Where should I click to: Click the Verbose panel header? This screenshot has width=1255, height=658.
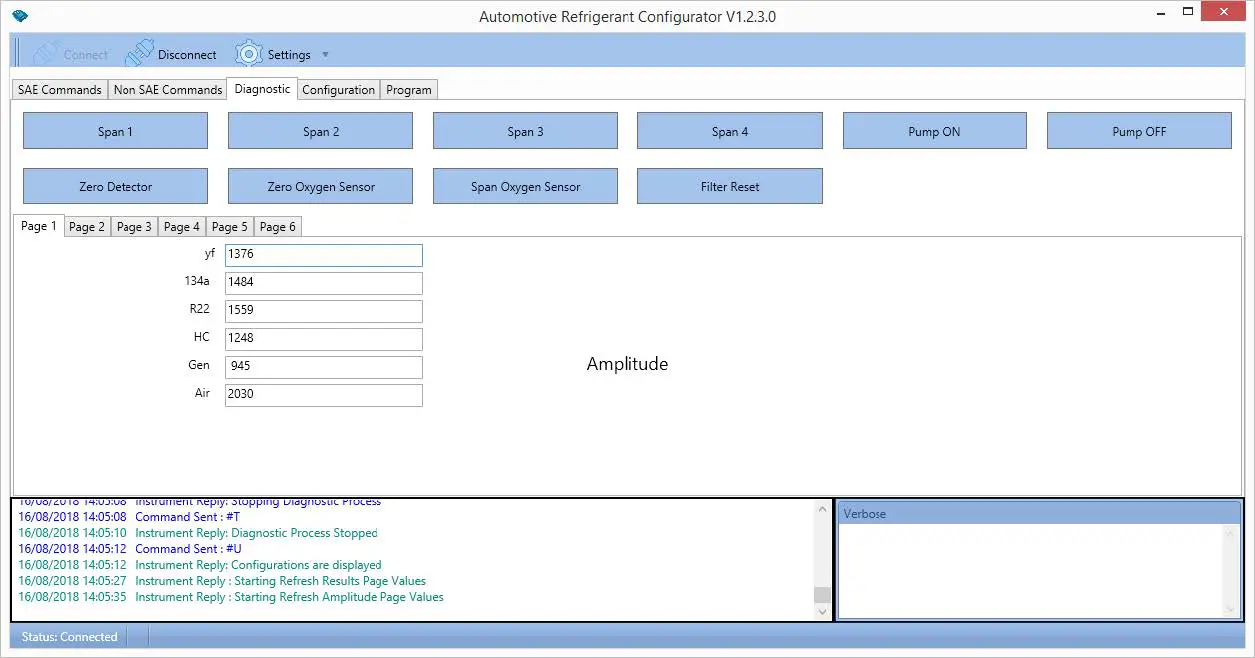click(x=1038, y=514)
